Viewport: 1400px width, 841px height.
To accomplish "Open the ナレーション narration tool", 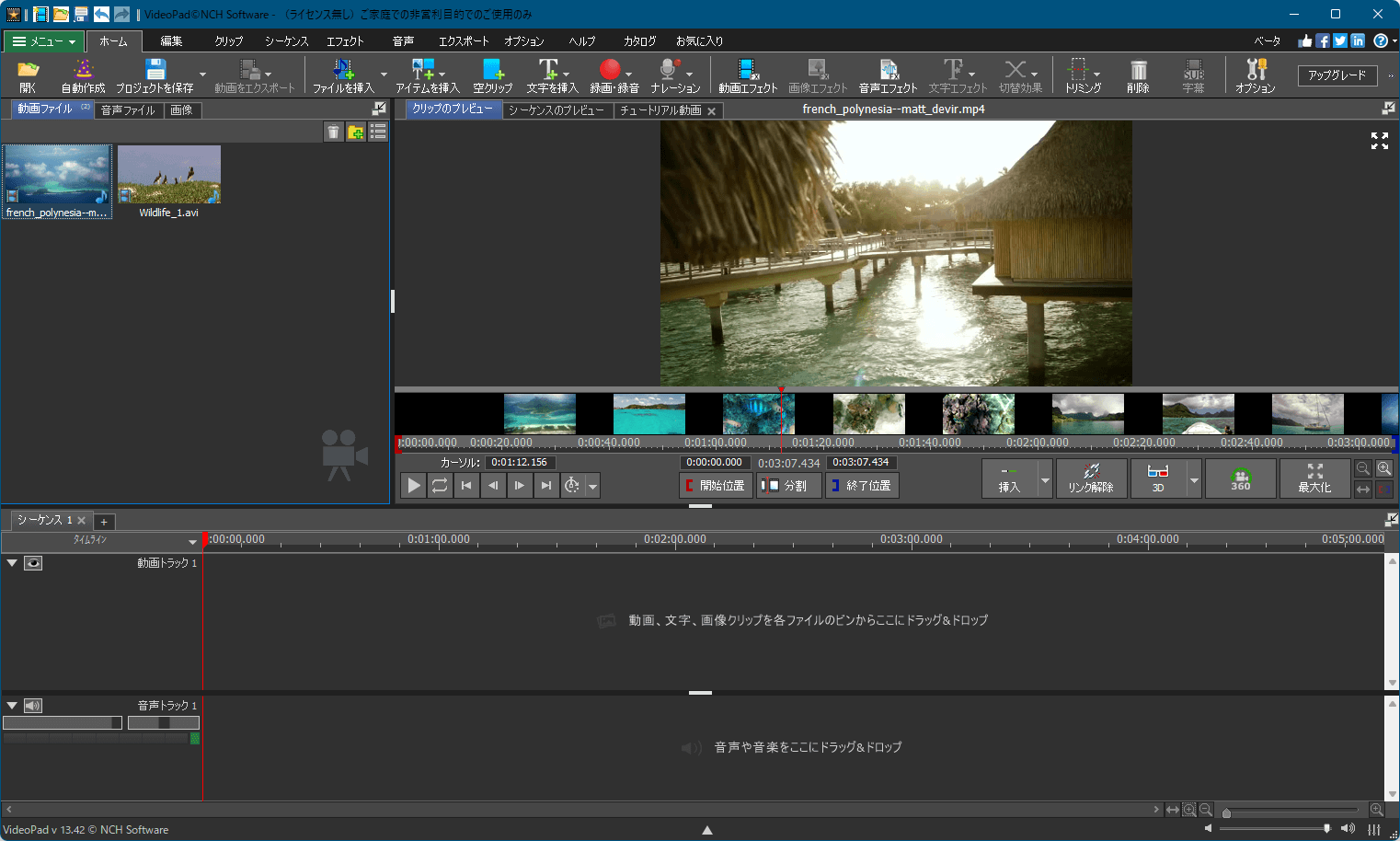I will tap(675, 75).
